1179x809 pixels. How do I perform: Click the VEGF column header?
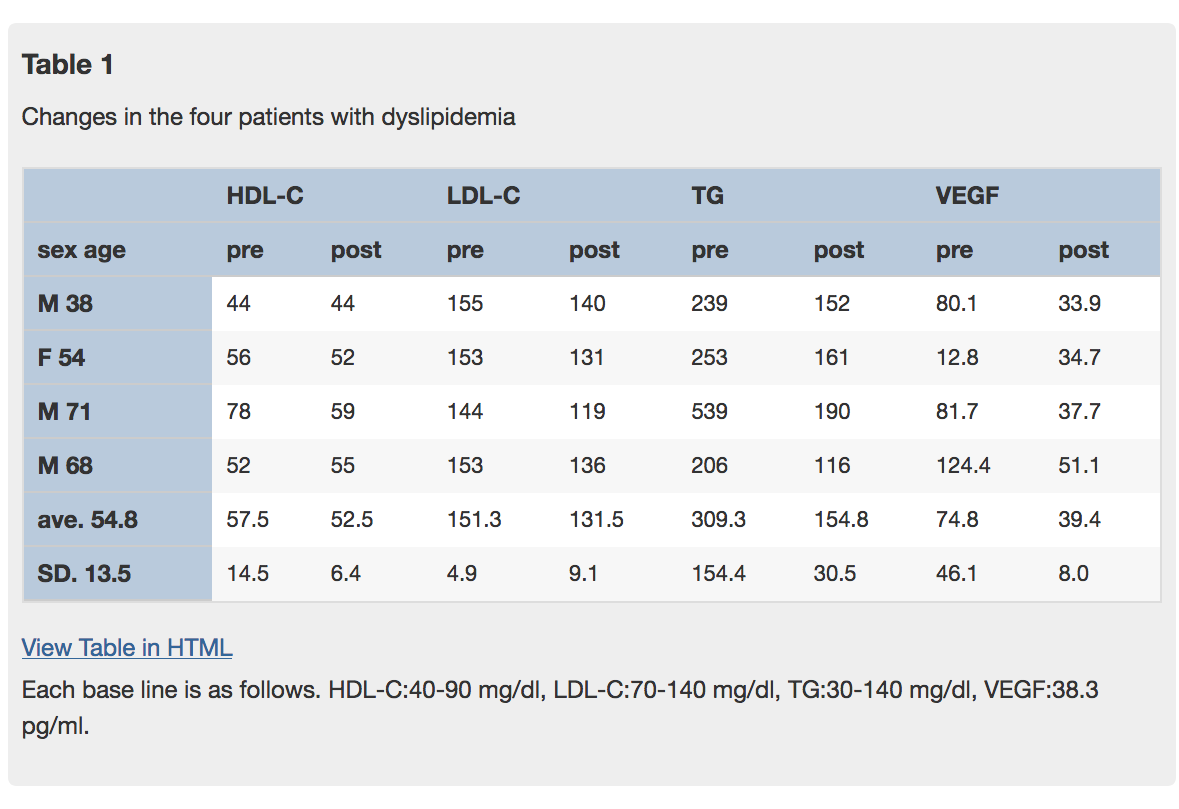967,196
